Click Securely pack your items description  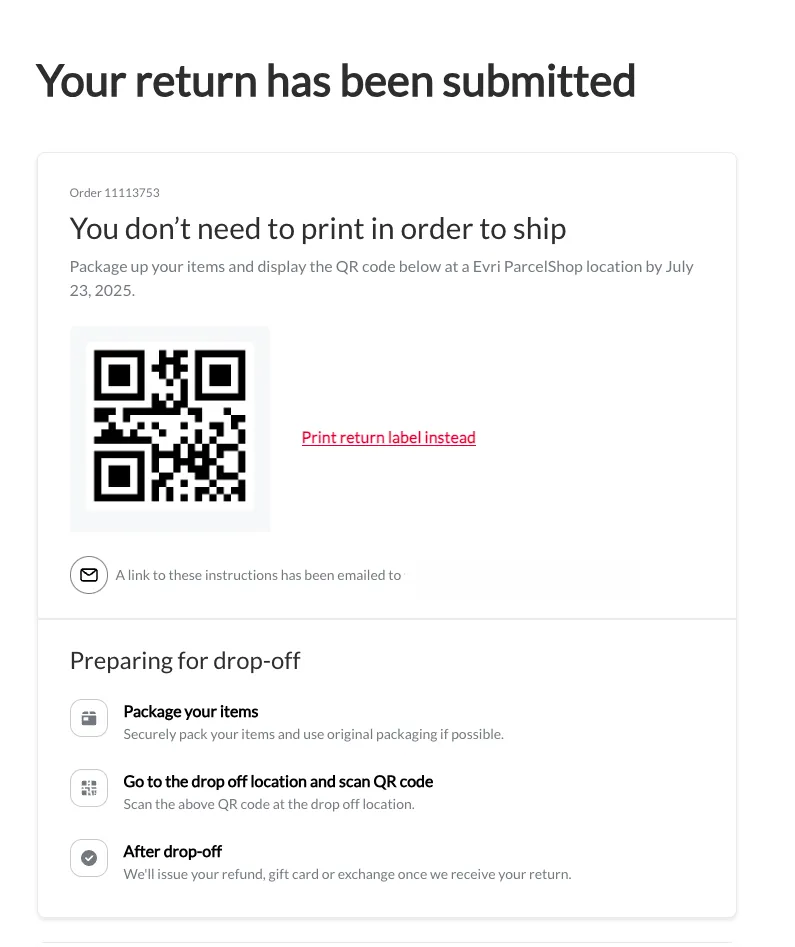(314, 734)
